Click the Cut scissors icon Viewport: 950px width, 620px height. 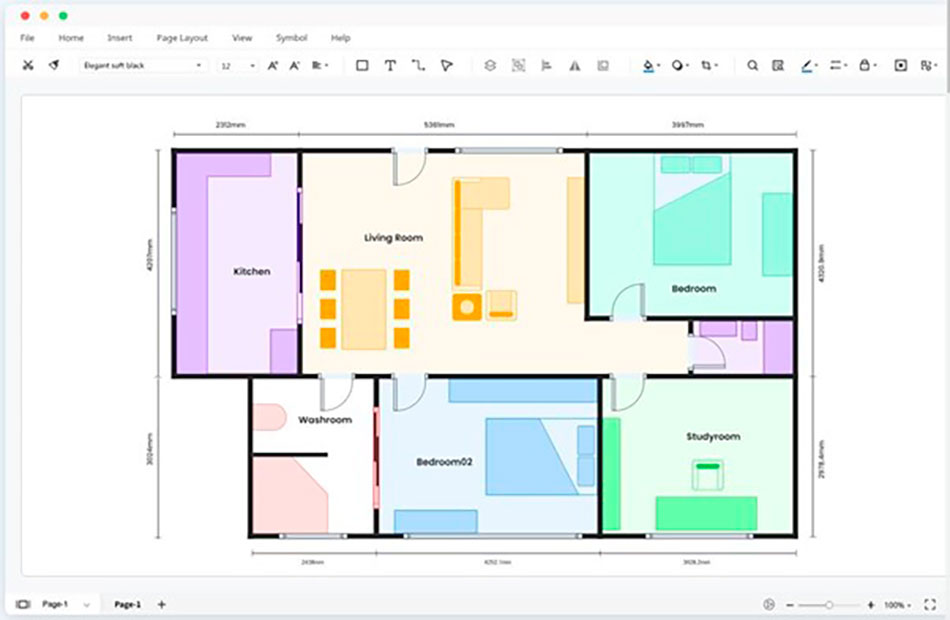tap(27, 65)
